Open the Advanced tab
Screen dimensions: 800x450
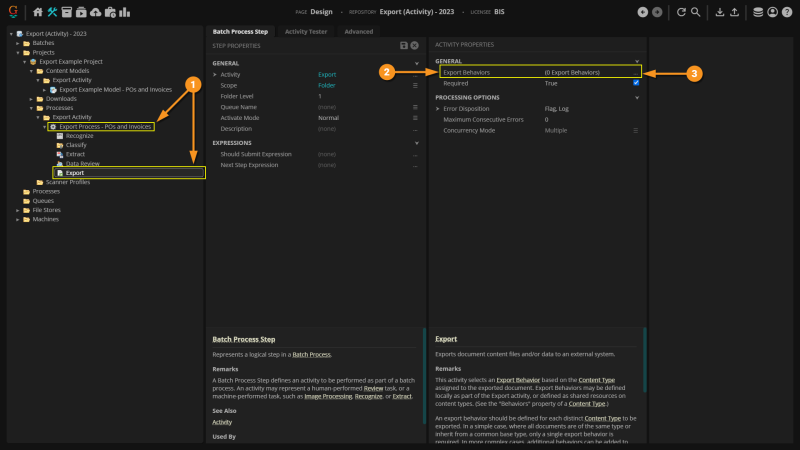coord(358,32)
